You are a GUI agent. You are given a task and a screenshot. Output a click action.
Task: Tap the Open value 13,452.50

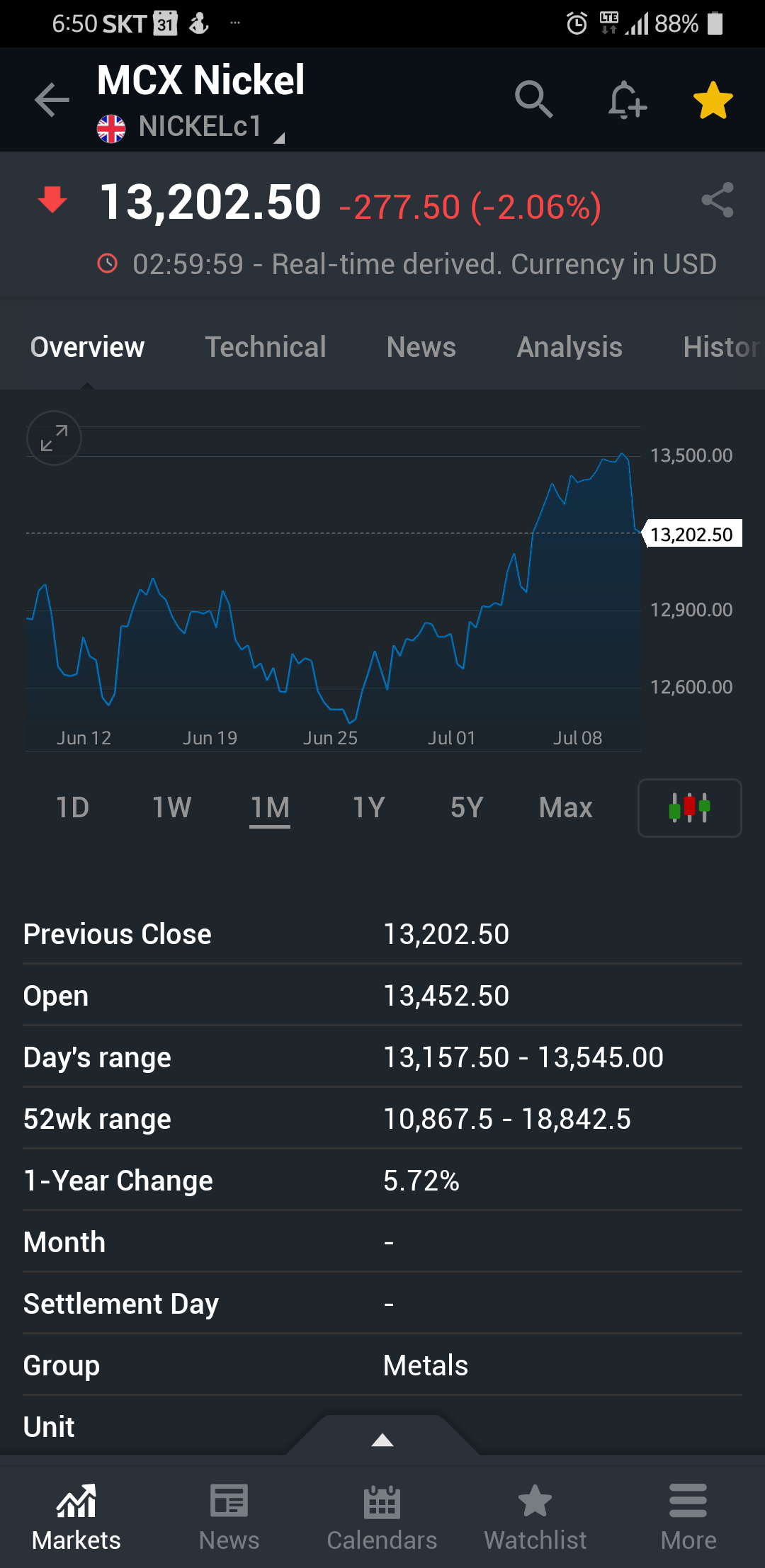(446, 996)
